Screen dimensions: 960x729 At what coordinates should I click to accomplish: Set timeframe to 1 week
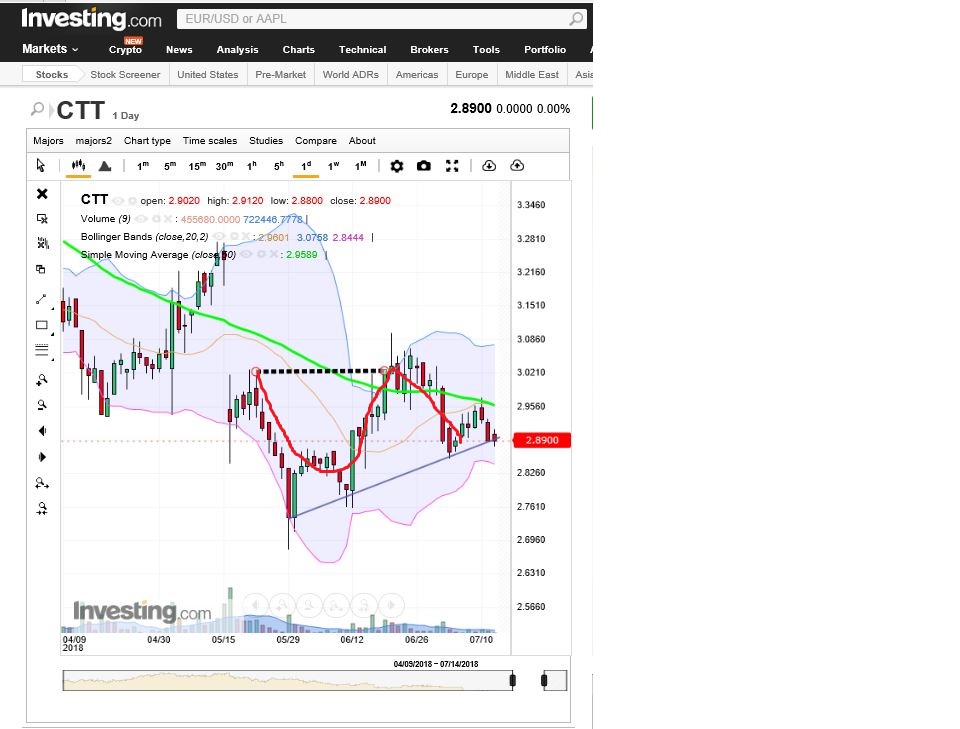click(x=333, y=166)
